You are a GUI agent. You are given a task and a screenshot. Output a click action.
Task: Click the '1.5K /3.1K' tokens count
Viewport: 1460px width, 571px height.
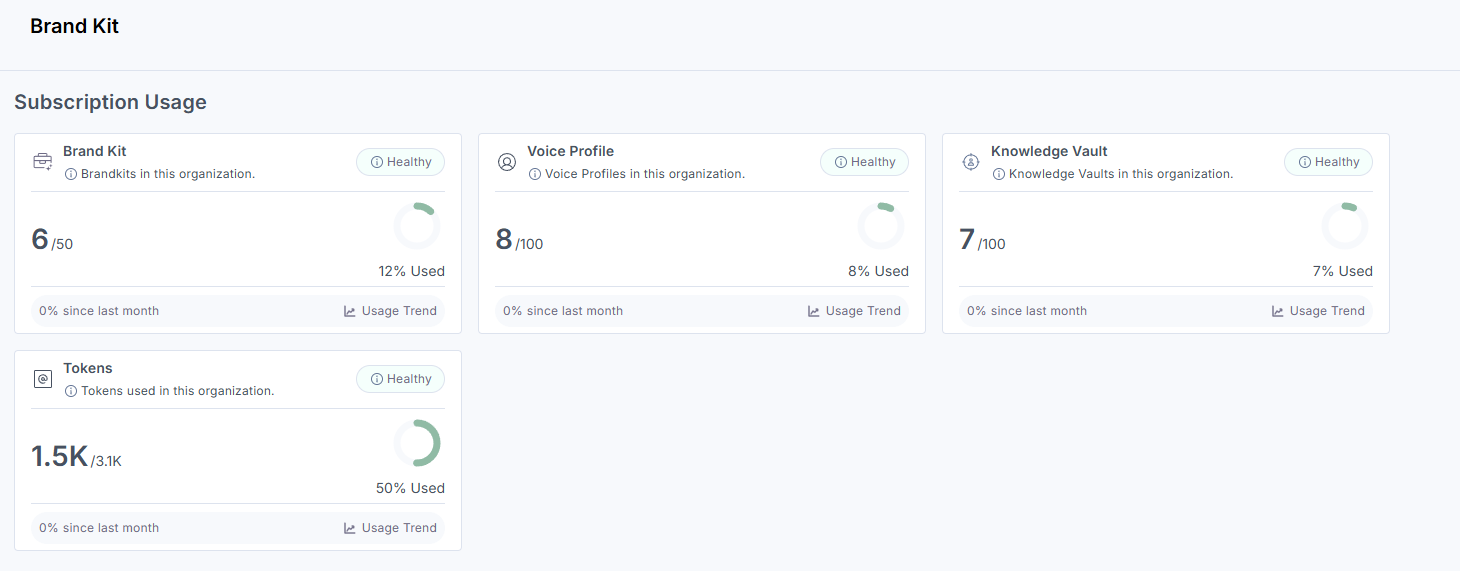click(77, 457)
